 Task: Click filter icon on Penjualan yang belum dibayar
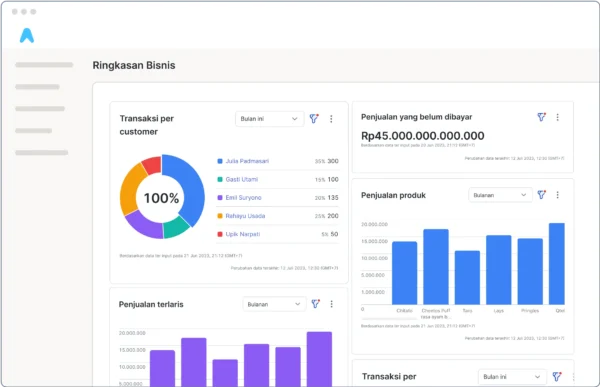tap(541, 117)
